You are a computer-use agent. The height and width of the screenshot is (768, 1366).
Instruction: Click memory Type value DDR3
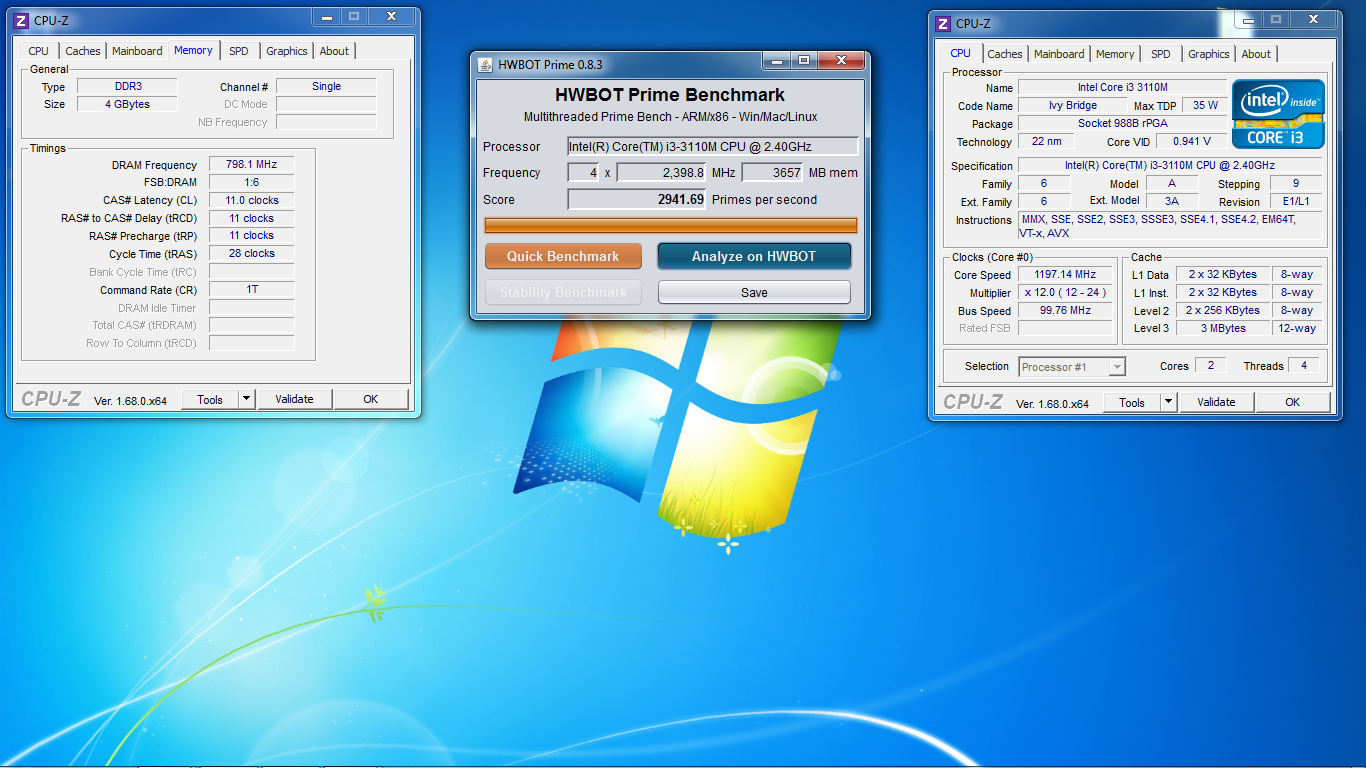[x=128, y=86]
